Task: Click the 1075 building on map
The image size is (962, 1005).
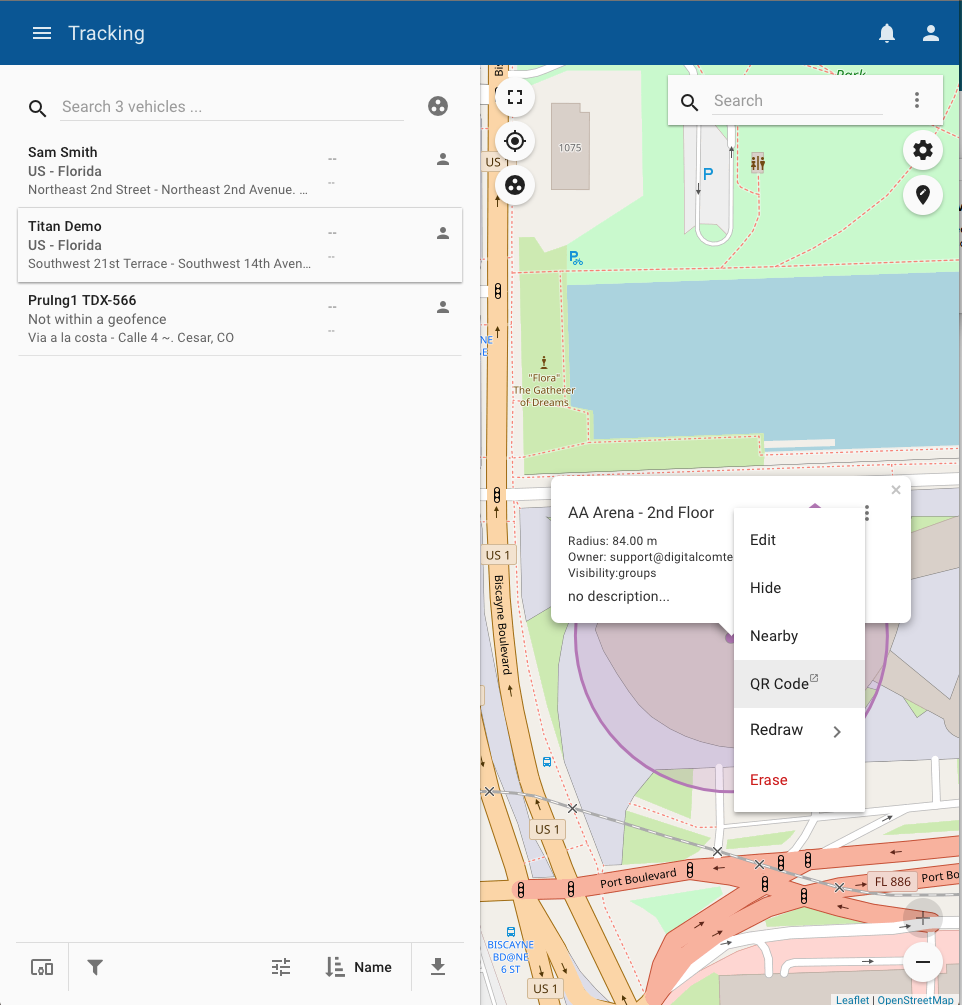Action: (570, 147)
